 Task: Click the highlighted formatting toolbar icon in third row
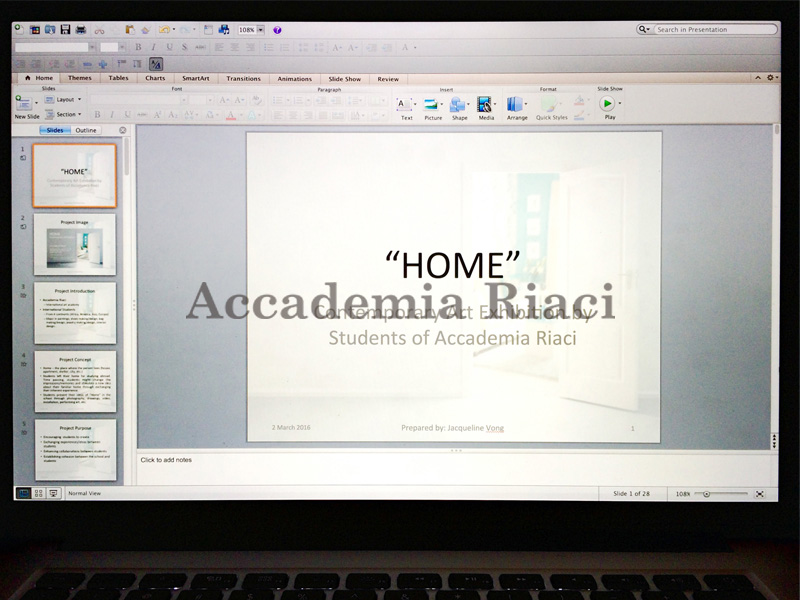[x=156, y=64]
